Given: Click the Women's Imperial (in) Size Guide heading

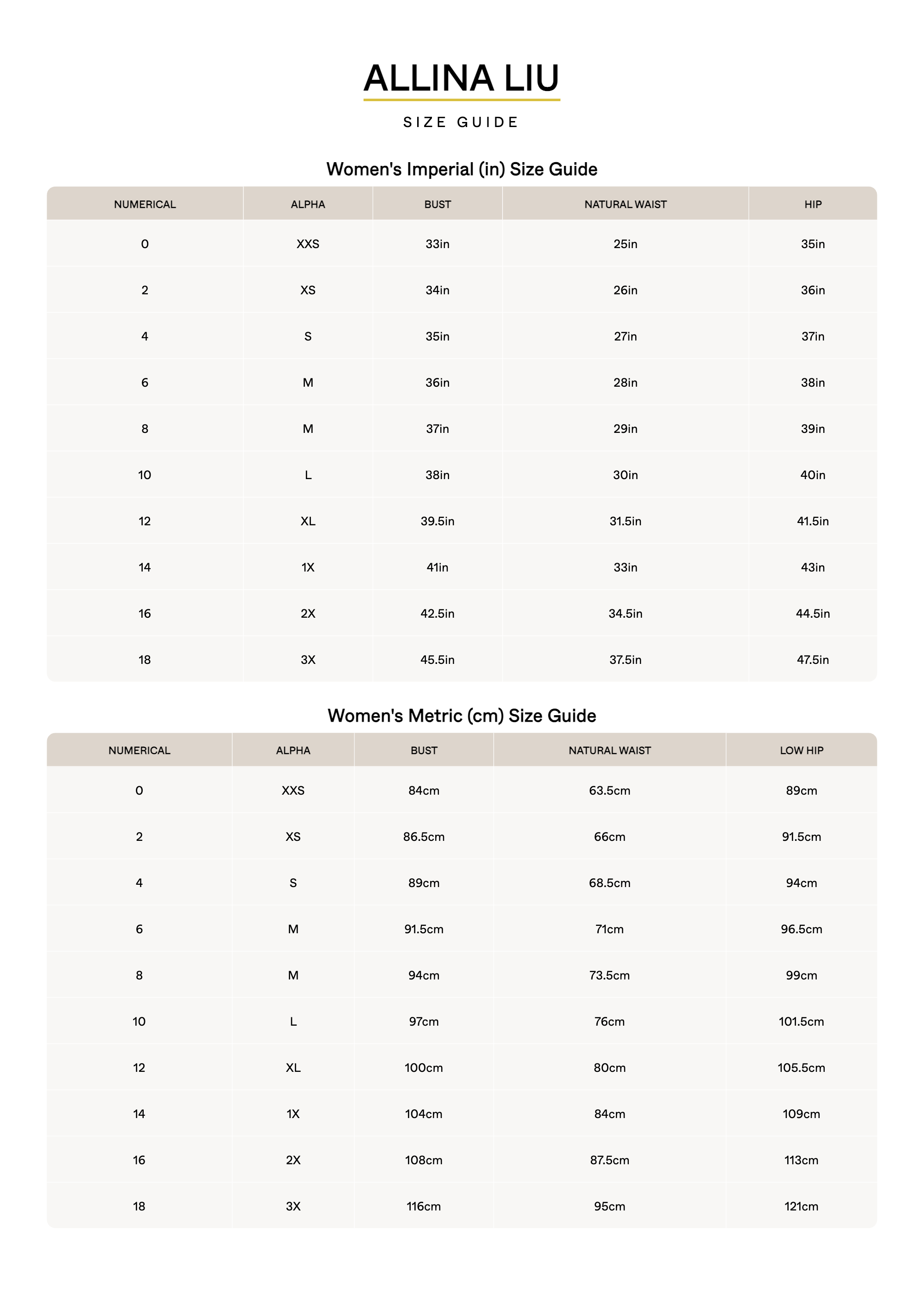Looking at the screenshot, I should pos(462,170).
